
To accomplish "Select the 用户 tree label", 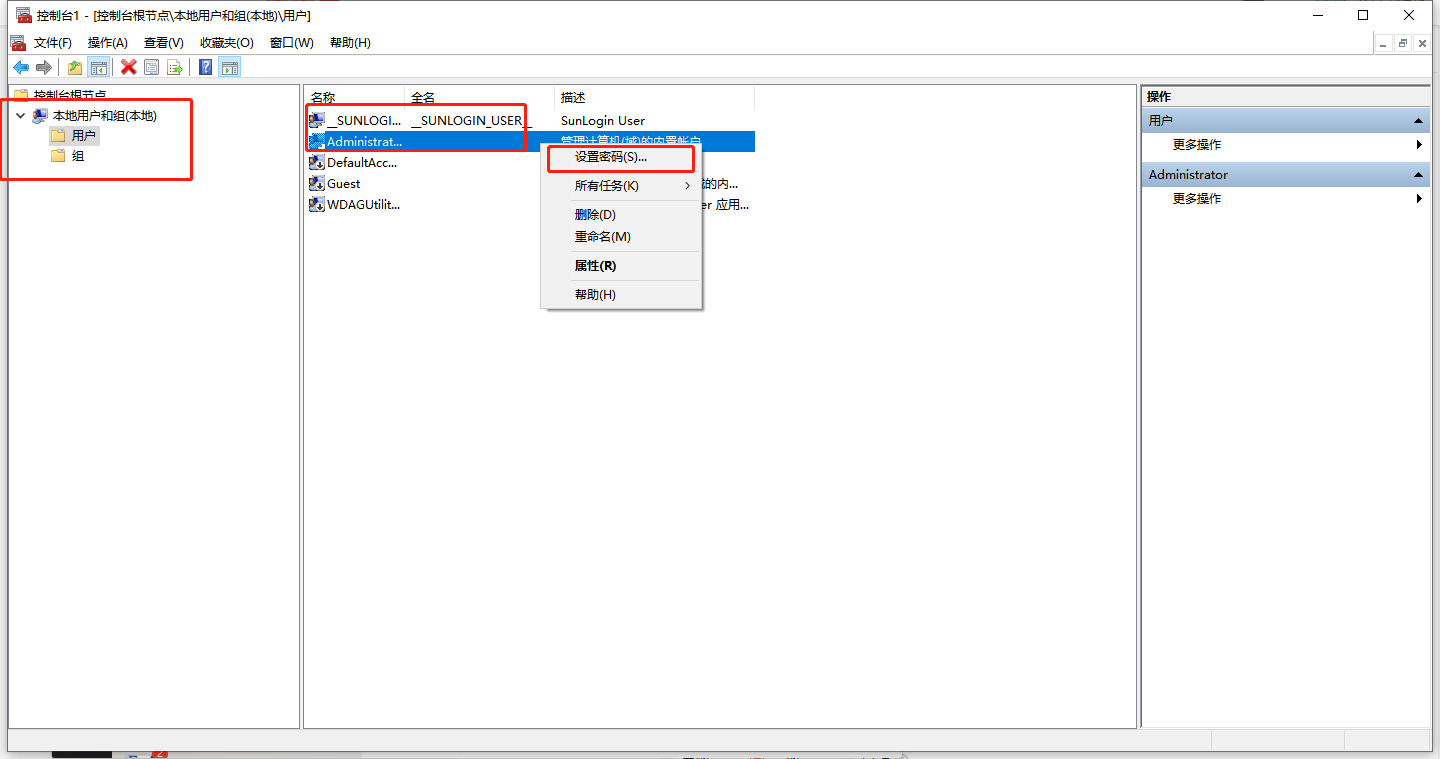I will 84,135.
